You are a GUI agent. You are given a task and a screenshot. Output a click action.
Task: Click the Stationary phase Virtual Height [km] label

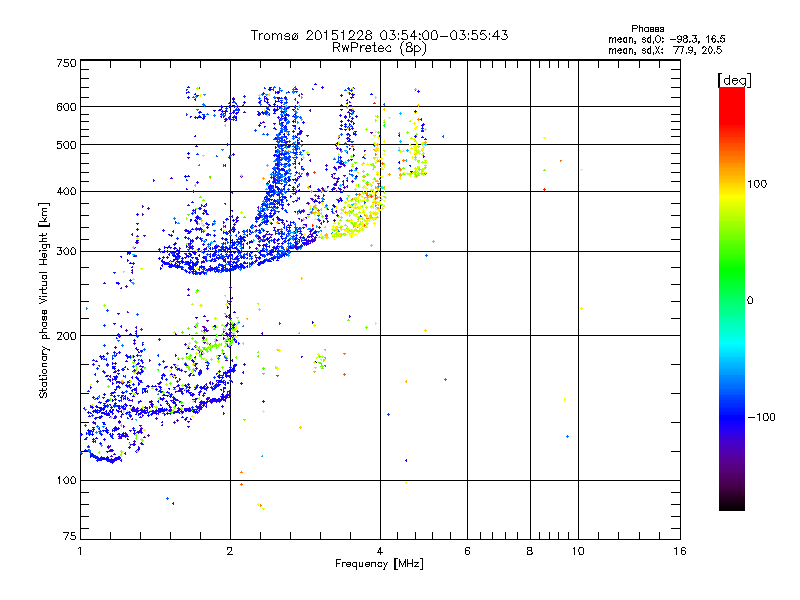pos(44,301)
